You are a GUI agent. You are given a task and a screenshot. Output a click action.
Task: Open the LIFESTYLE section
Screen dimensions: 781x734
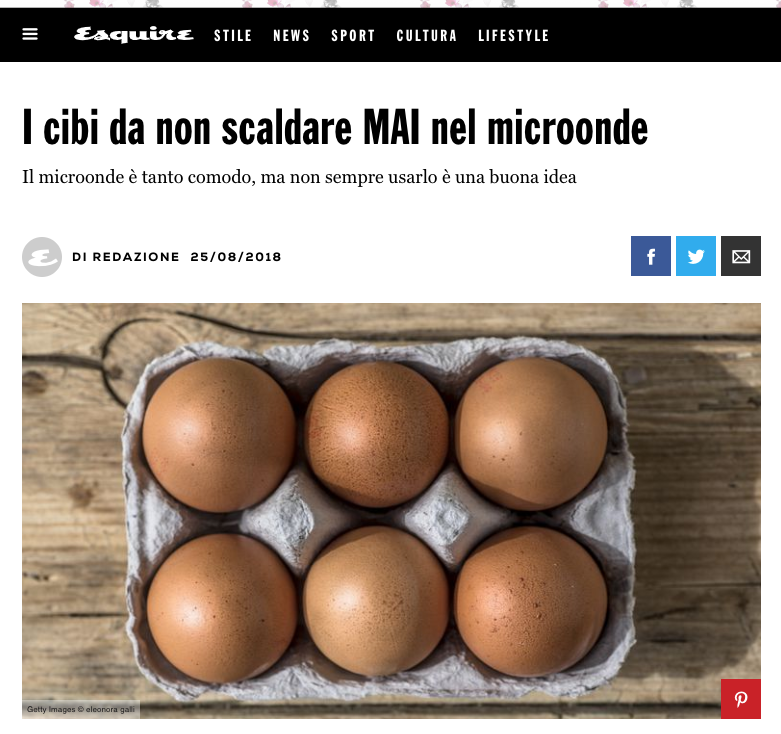point(514,36)
